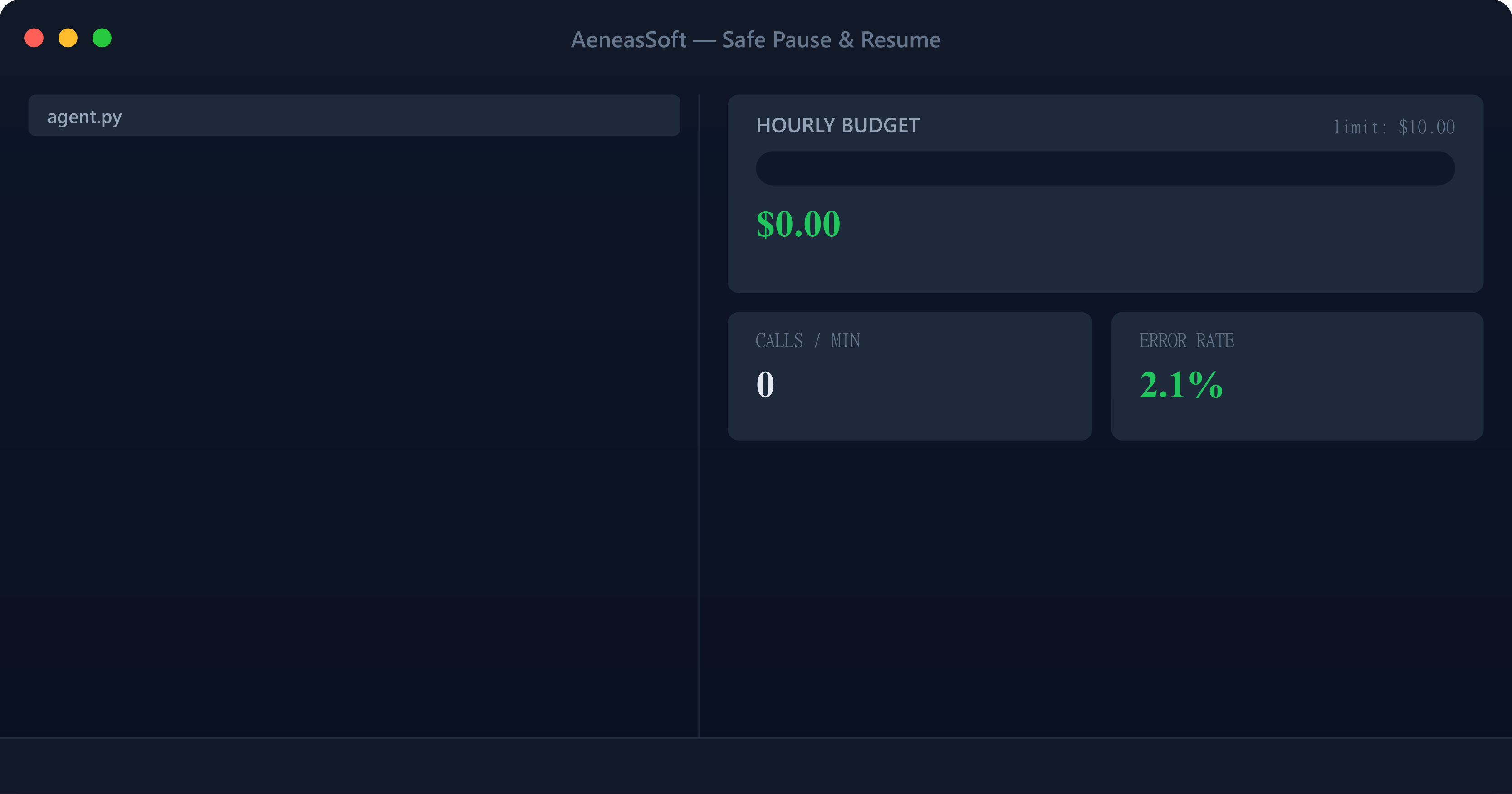Click the yellow traffic light control

68,39
